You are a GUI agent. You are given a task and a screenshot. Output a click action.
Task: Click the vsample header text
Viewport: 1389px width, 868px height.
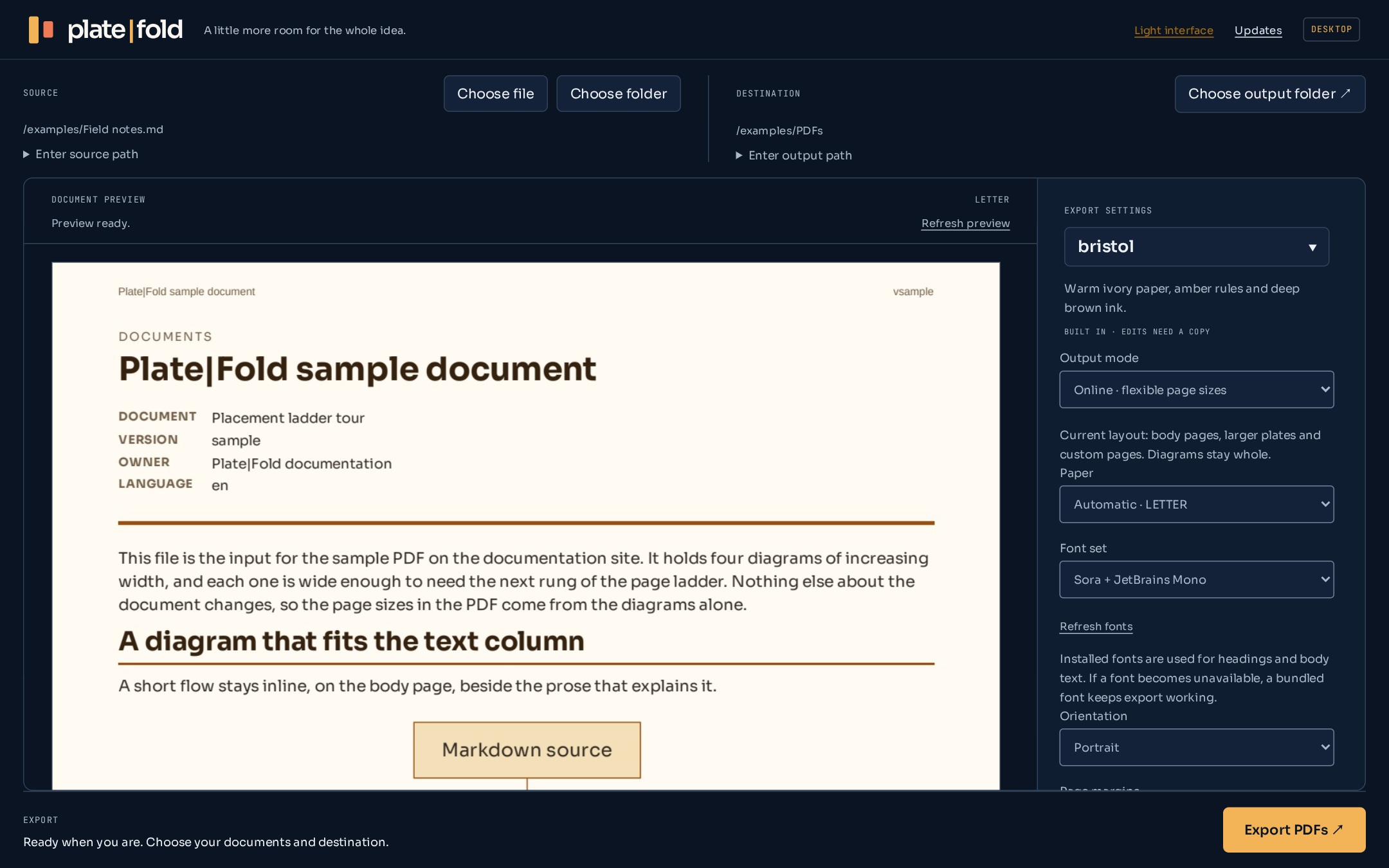[912, 291]
